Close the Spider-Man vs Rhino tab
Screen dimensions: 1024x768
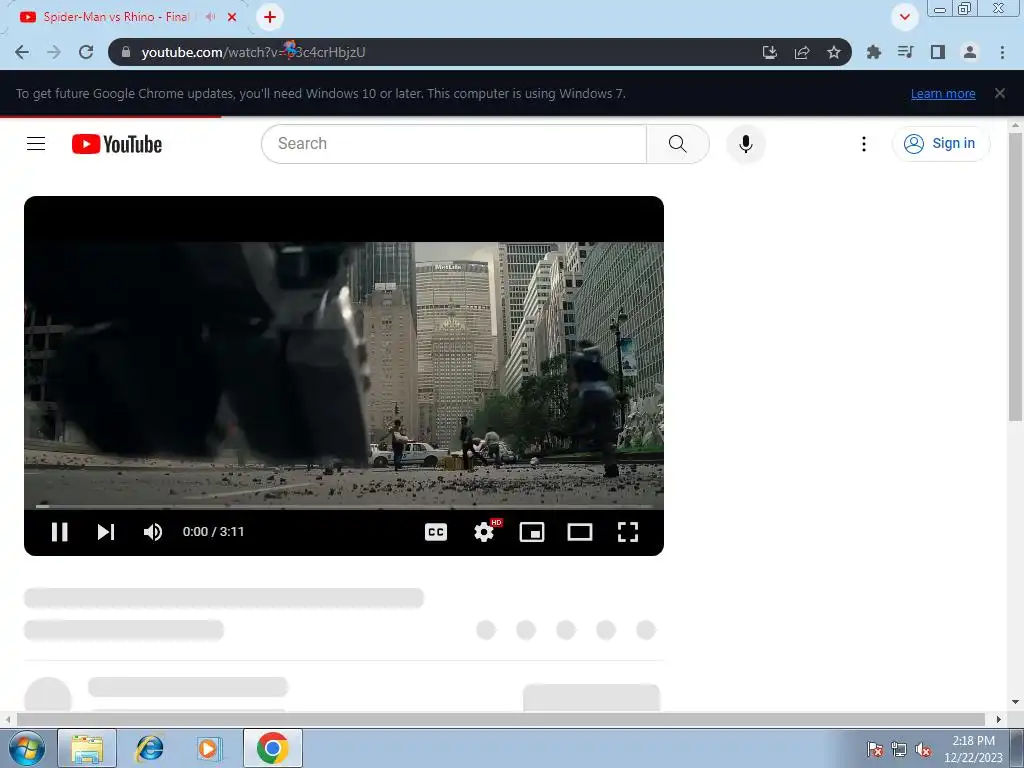tap(232, 17)
